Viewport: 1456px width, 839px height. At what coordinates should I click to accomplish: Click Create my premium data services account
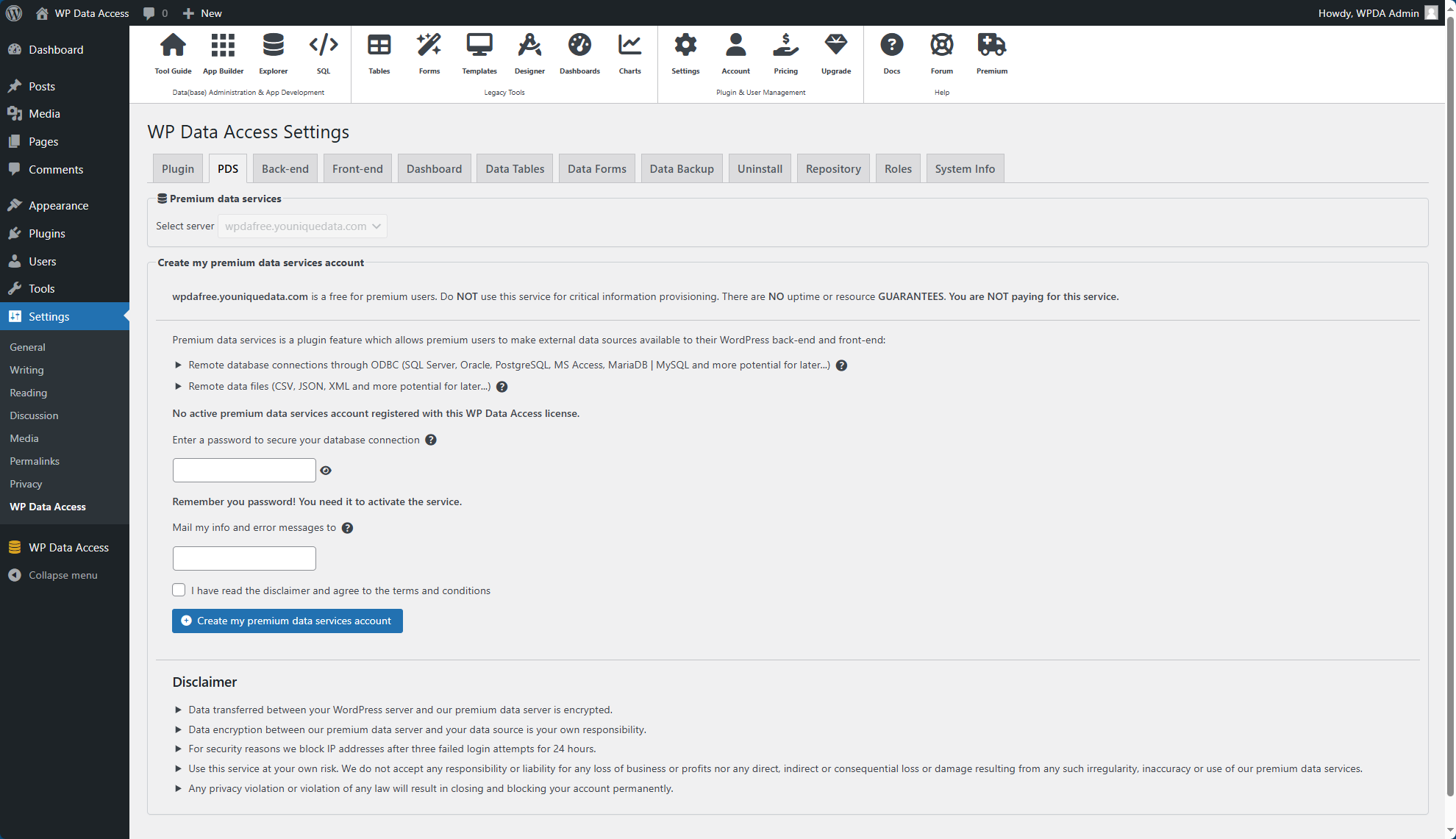[287, 621]
